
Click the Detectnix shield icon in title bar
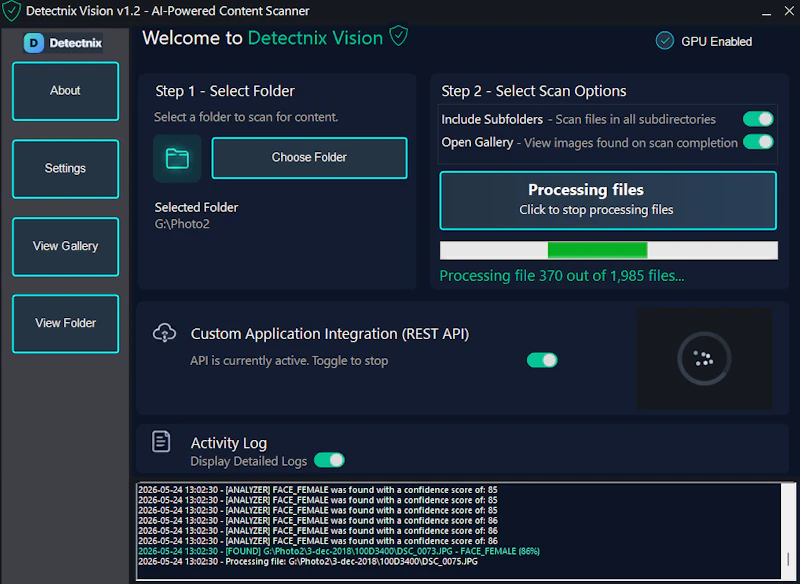point(11,11)
